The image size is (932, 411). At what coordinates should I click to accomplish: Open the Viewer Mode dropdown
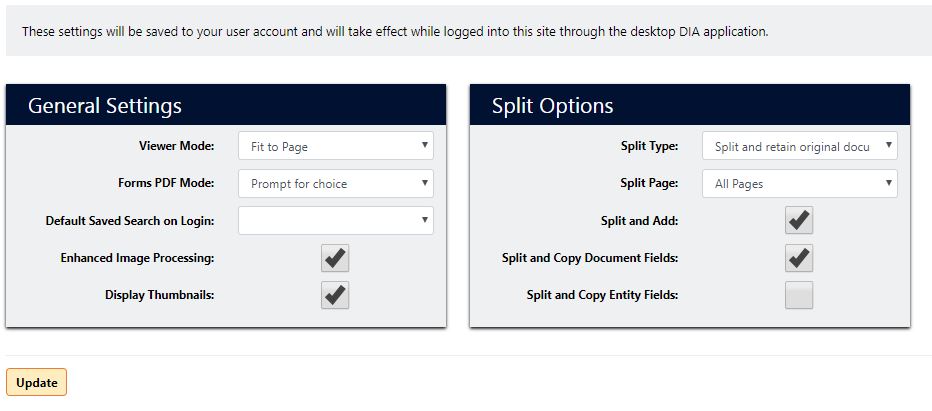[x=336, y=146]
